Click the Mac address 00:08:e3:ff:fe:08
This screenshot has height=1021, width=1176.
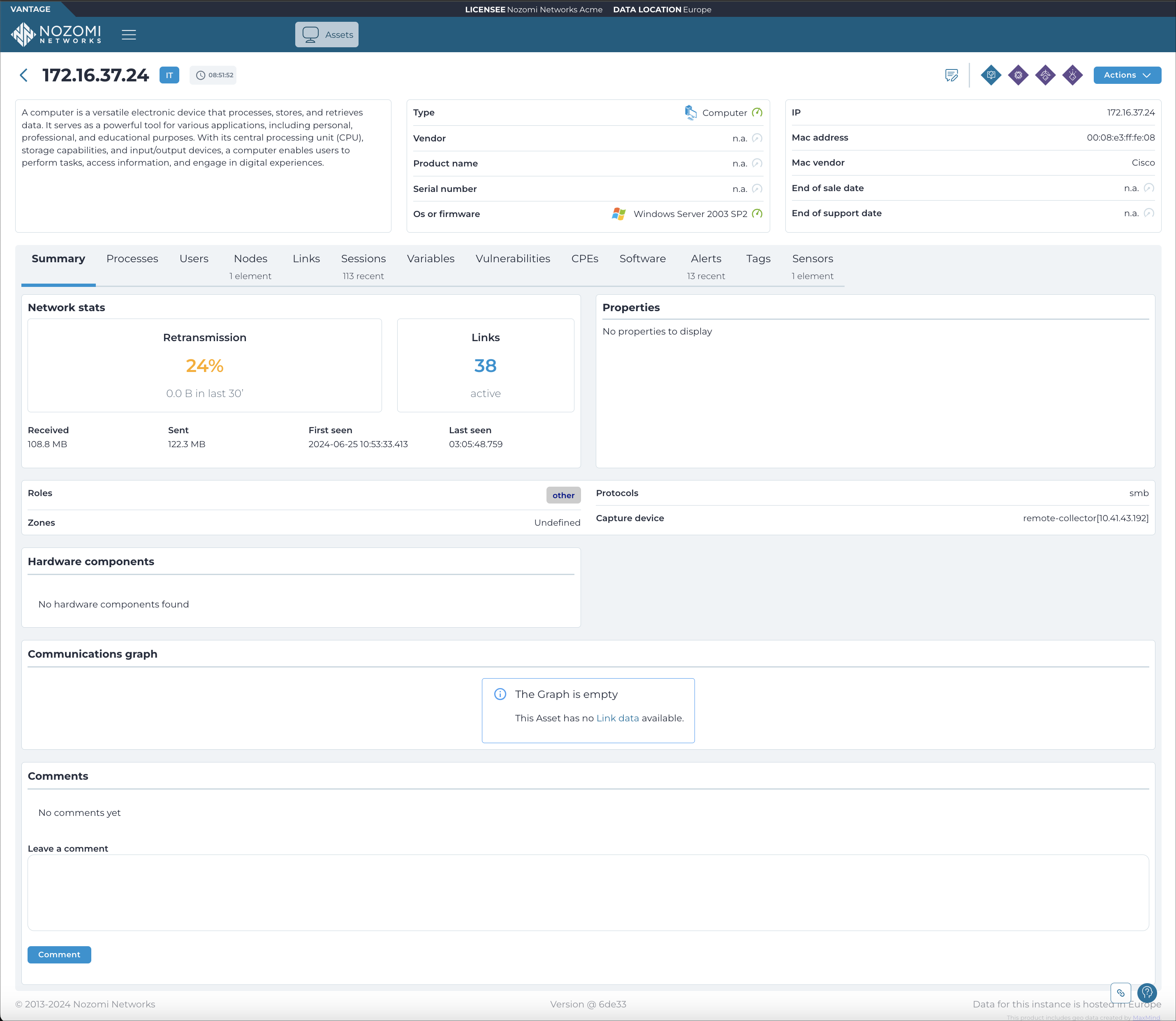point(1120,137)
